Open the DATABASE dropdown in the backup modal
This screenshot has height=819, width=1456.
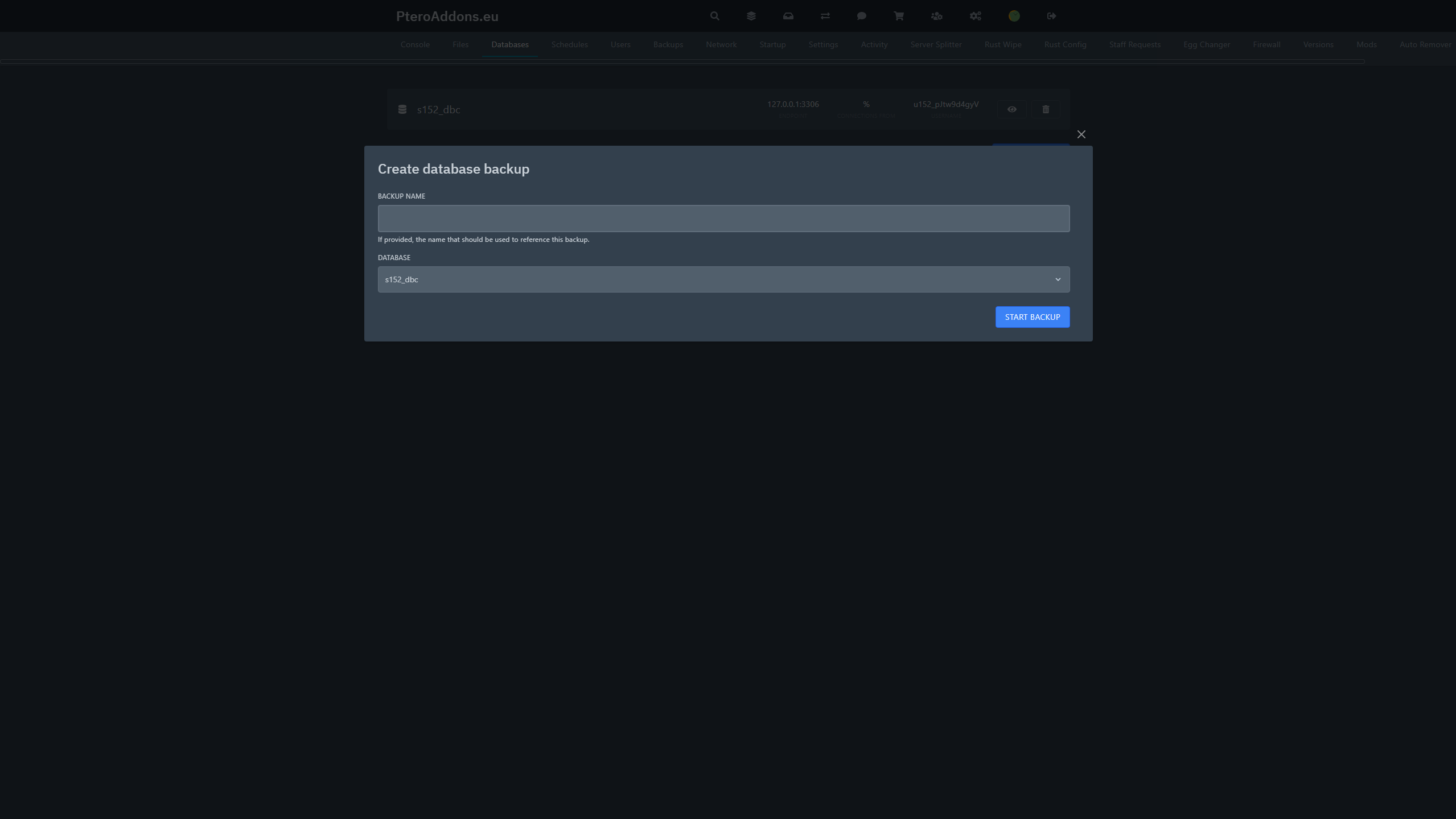coord(723,279)
